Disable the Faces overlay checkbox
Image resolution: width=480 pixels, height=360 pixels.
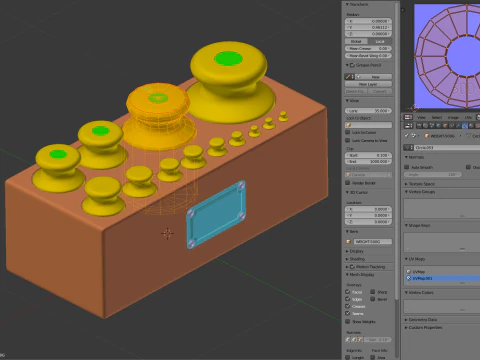pos(348,292)
